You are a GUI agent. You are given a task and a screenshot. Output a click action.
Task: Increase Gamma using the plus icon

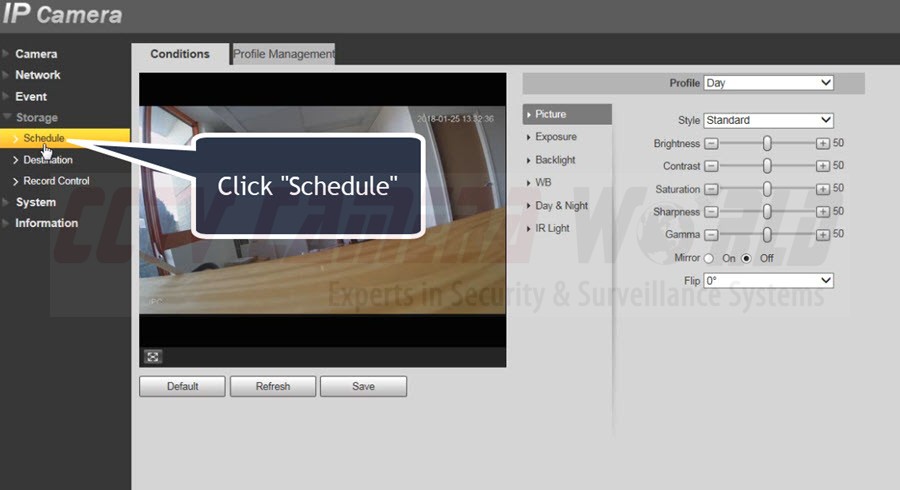click(x=822, y=235)
